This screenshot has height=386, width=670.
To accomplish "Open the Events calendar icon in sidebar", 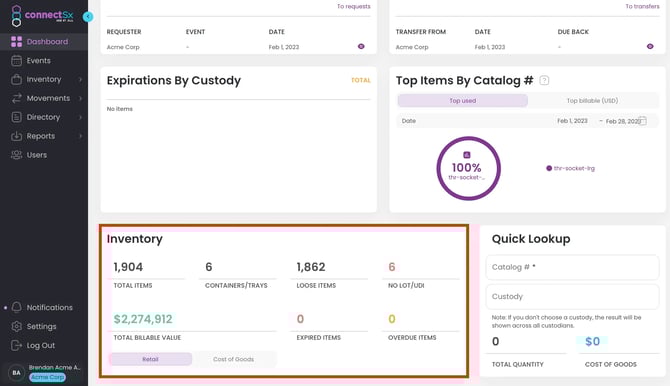I will point(16,61).
